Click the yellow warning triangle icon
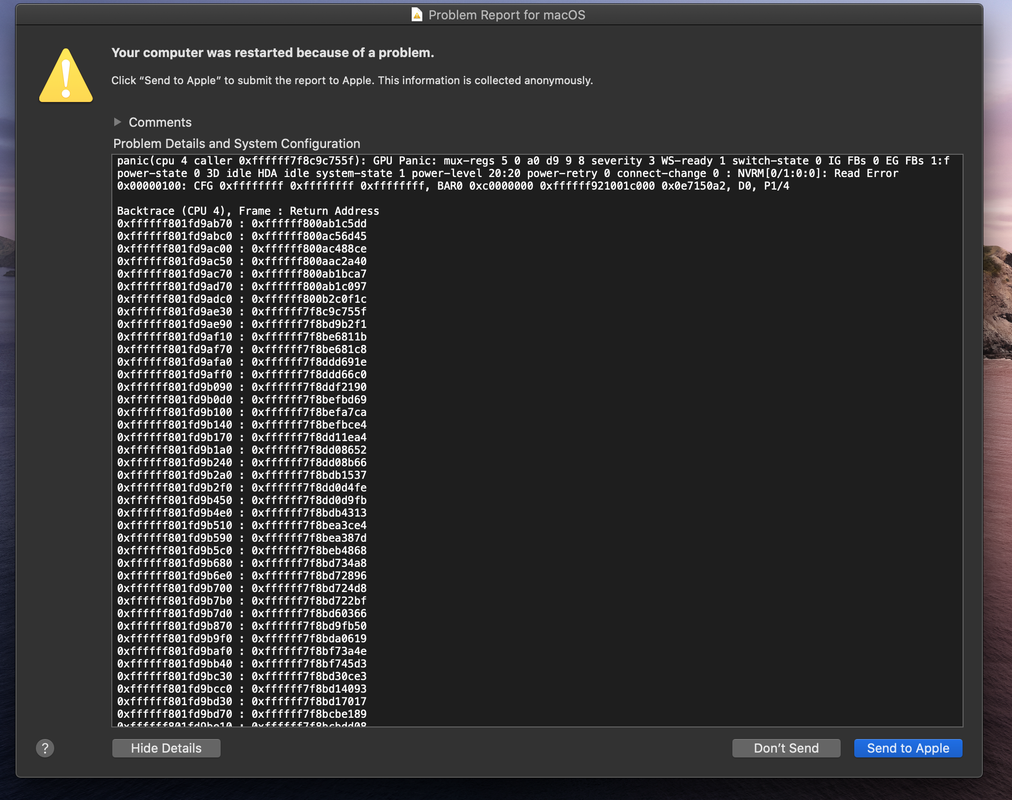Screen dimensions: 1012x800 (66, 75)
